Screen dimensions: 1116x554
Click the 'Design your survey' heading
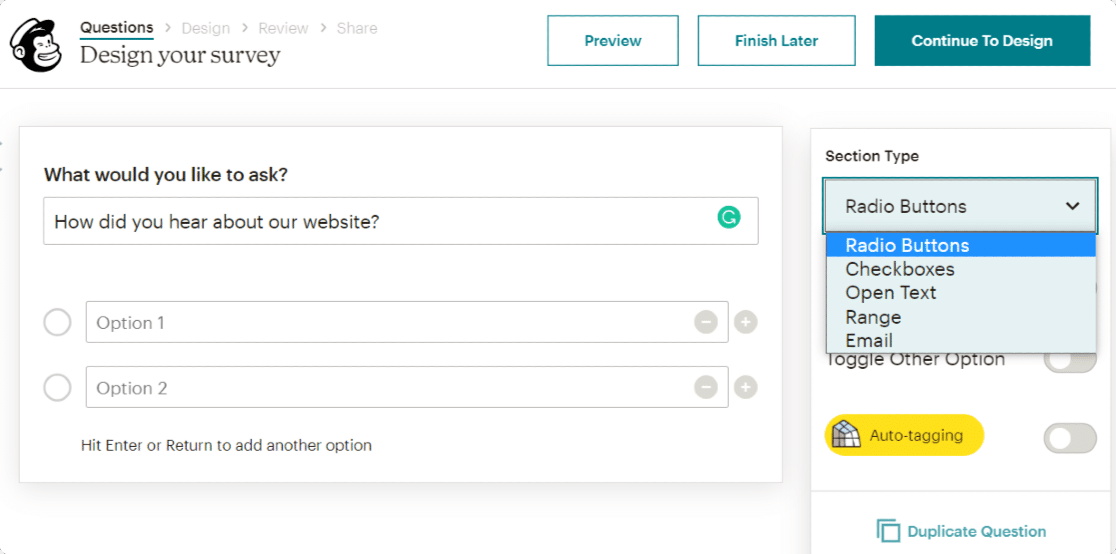(180, 55)
